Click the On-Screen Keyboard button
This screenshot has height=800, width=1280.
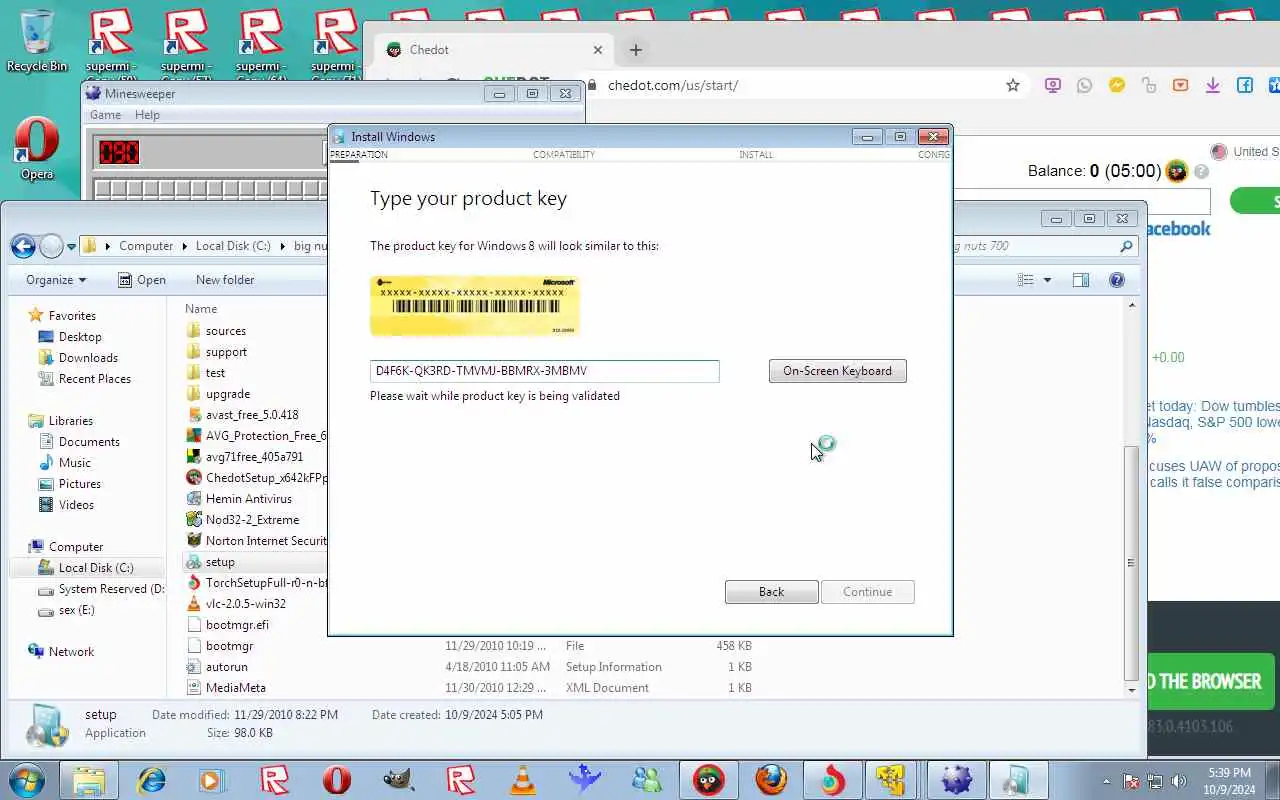pos(837,371)
